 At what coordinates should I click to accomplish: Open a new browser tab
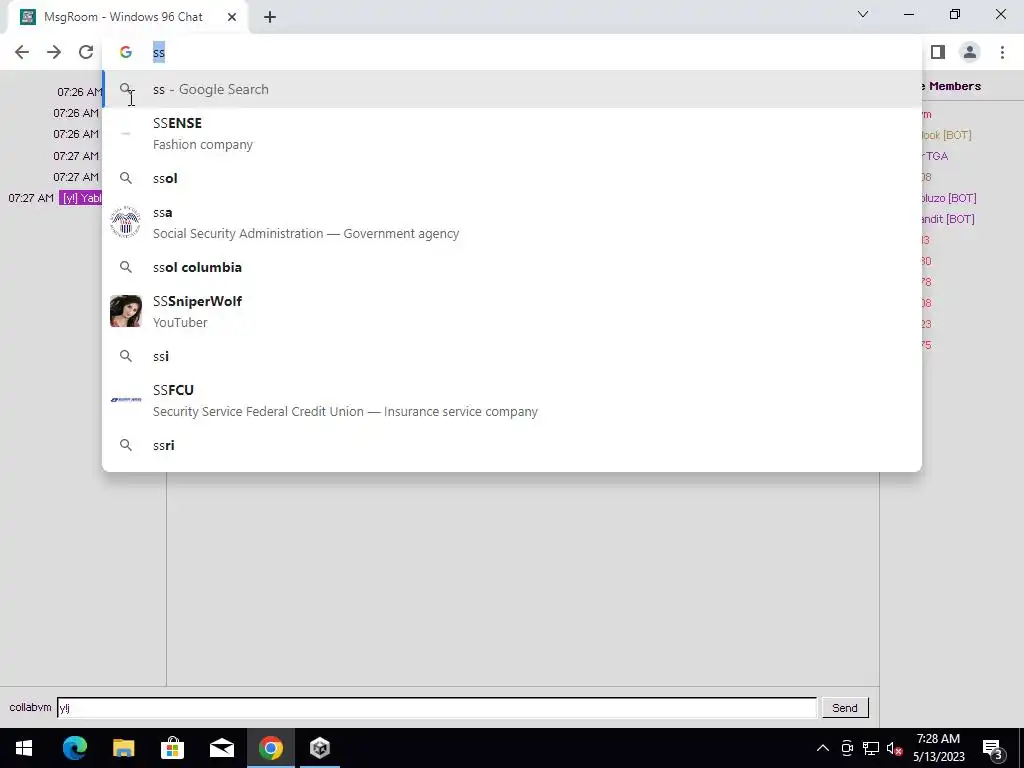[270, 17]
